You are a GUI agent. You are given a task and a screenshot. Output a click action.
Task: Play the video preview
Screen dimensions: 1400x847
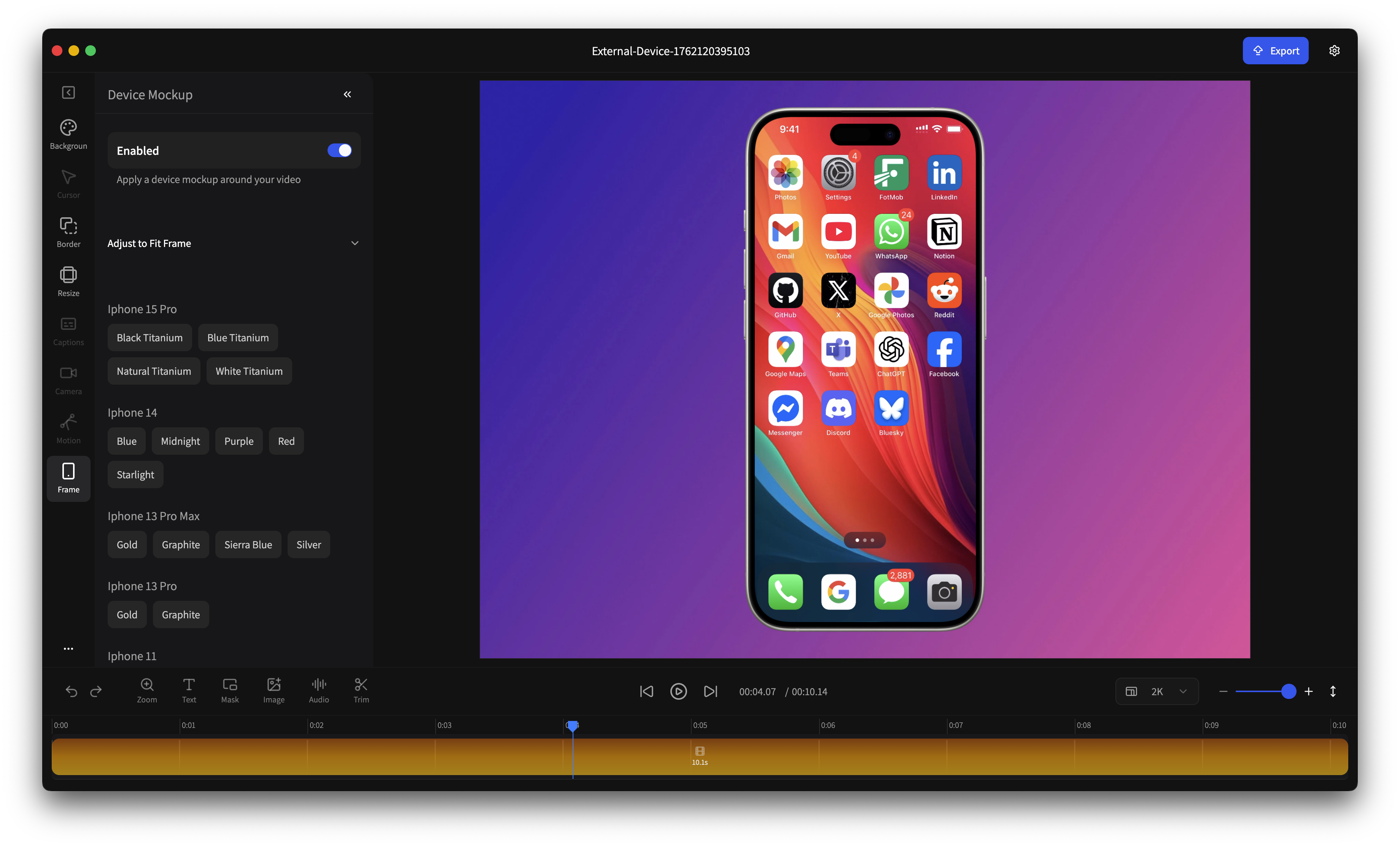click(x=678, y=691)
